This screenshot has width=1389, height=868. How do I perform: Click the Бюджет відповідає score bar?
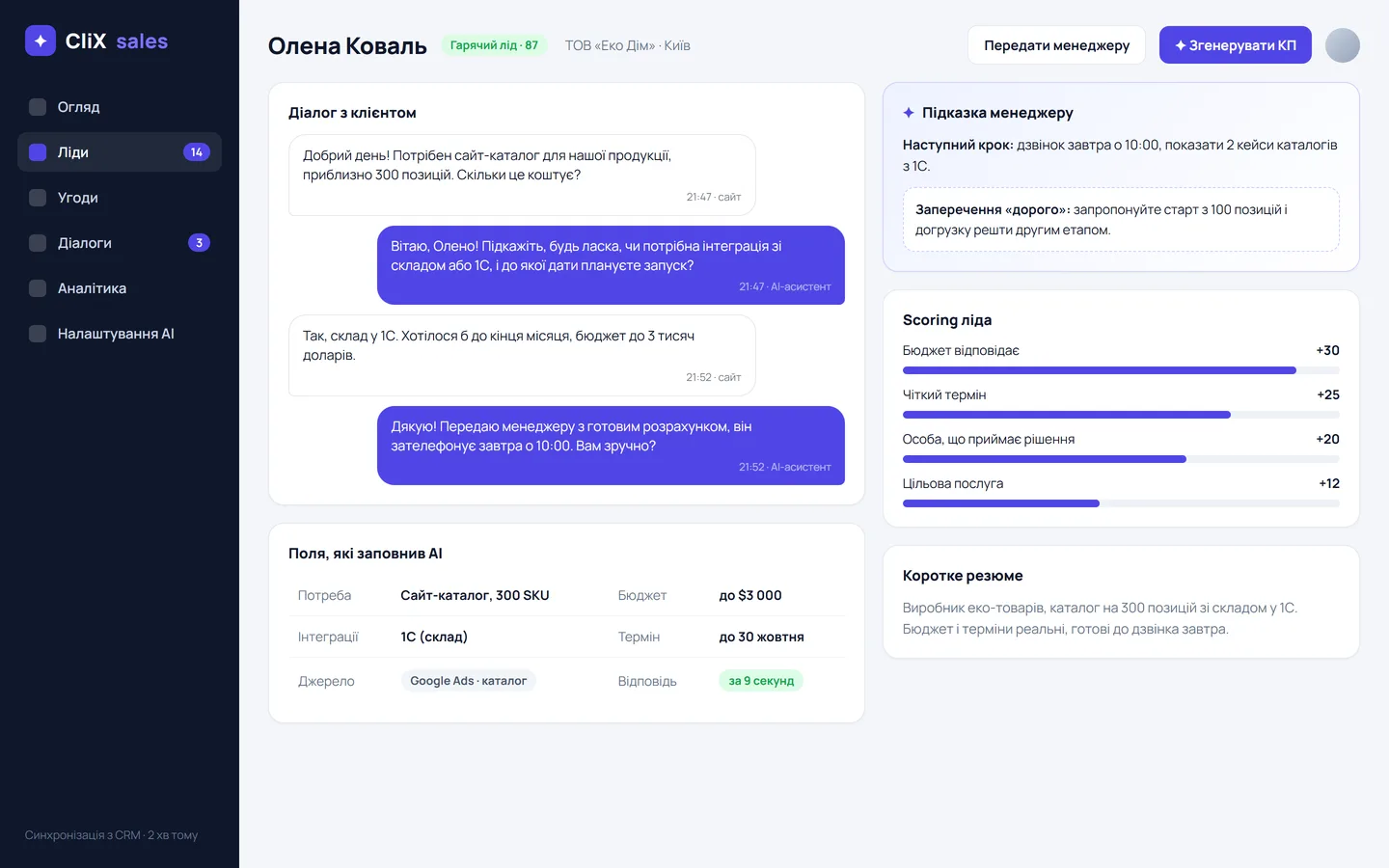coord(1121,370)
